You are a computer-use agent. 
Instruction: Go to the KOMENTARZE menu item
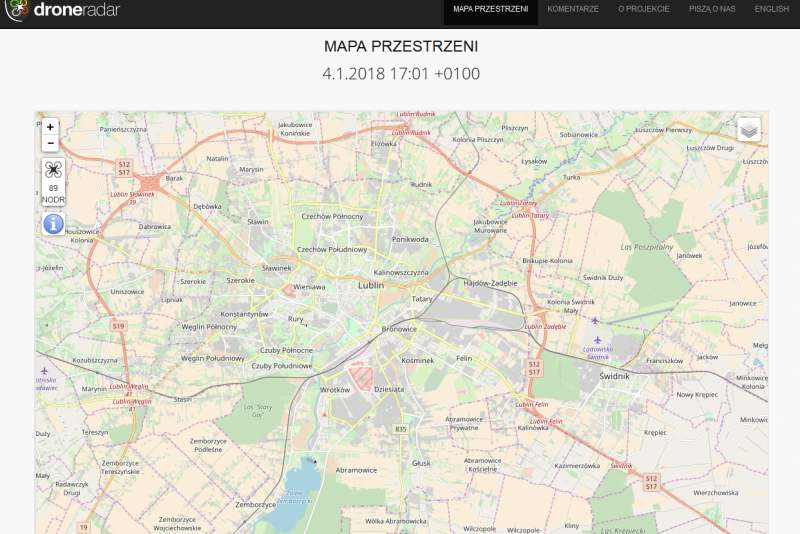tap(573, 9)
